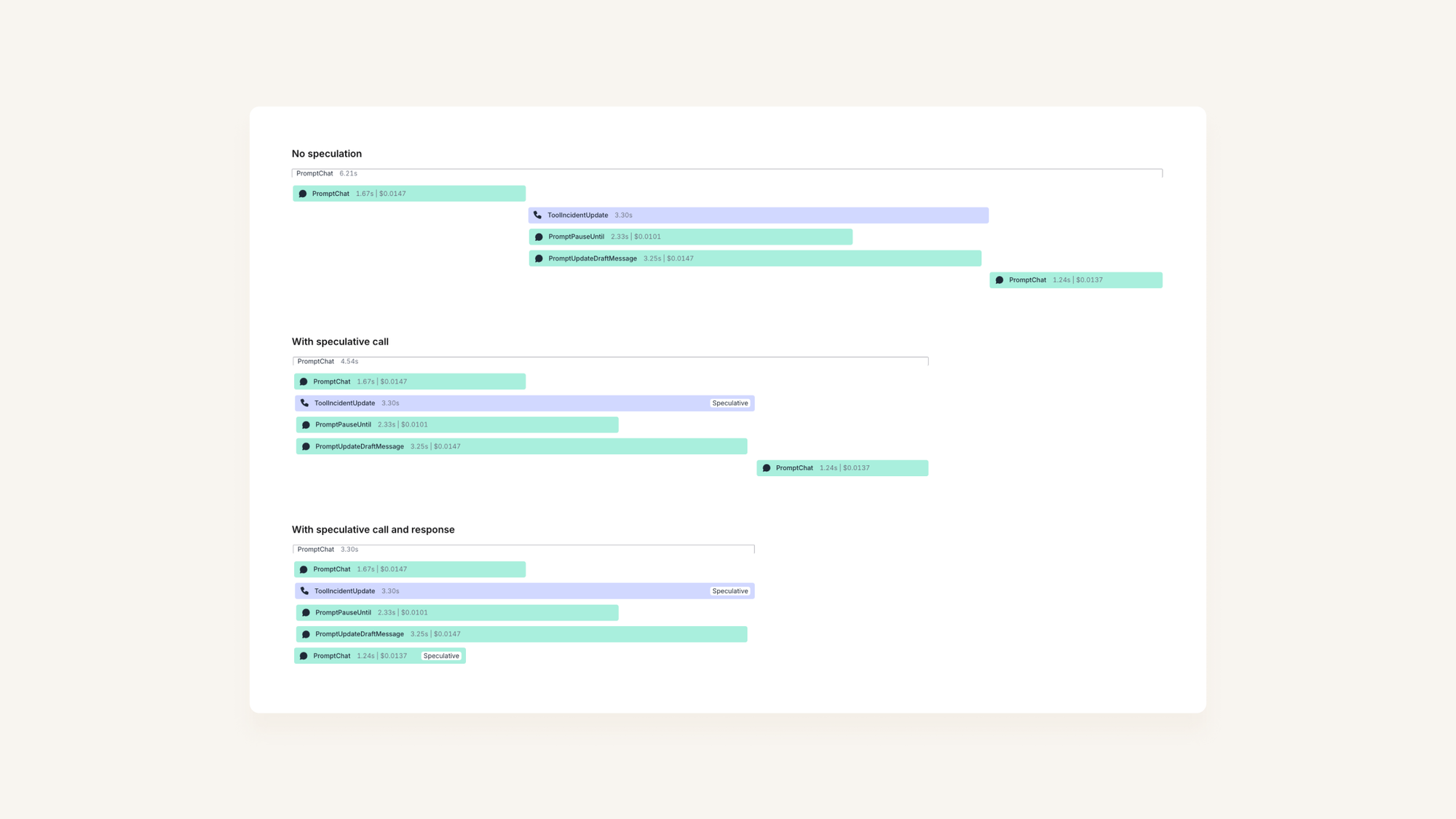1456x819 pixels.
Task: Click chat icon on 1.24s PromptChat under With speculative call
Action: 767,468
